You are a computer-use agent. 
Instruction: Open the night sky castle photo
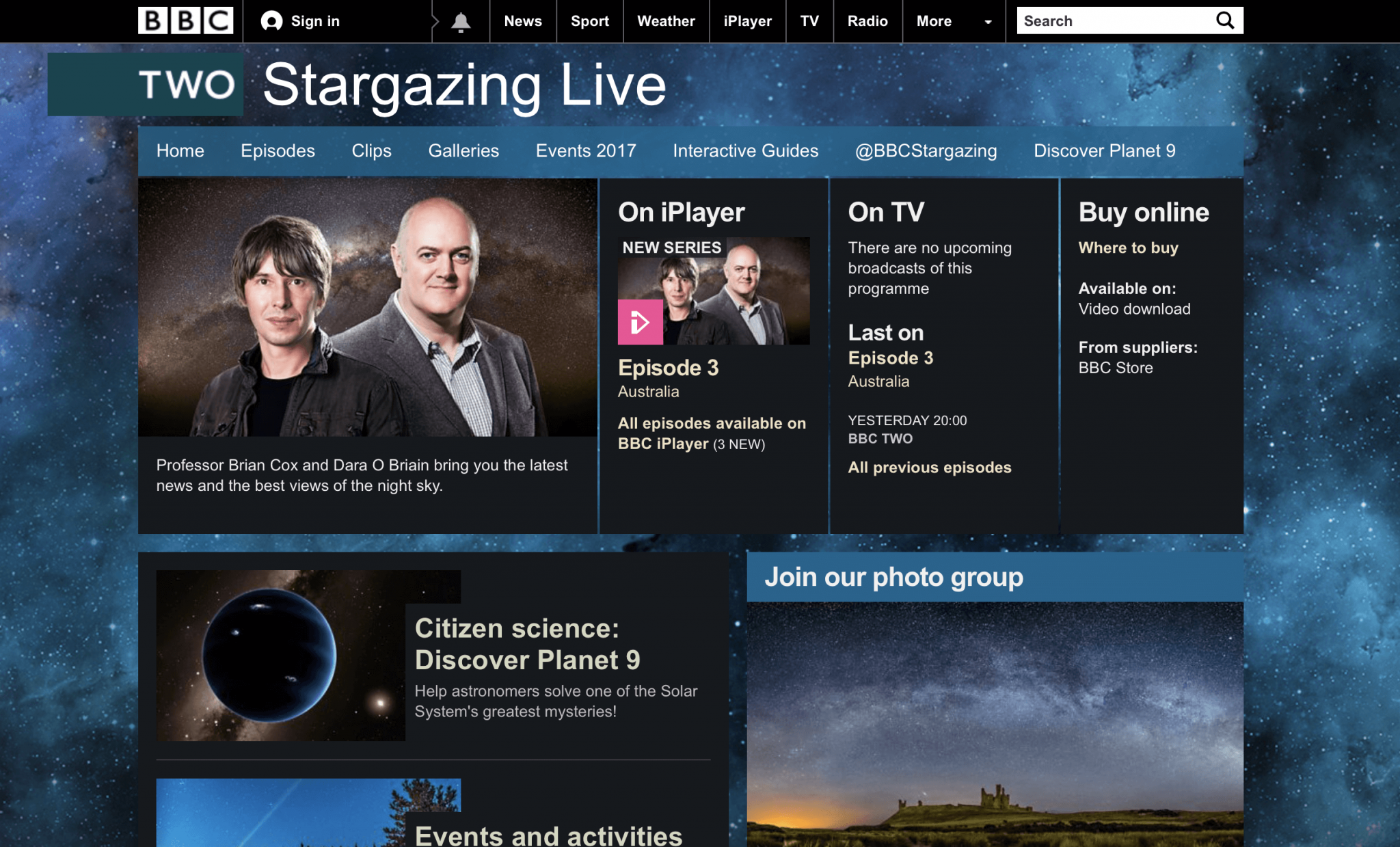[x=995, y=724]
